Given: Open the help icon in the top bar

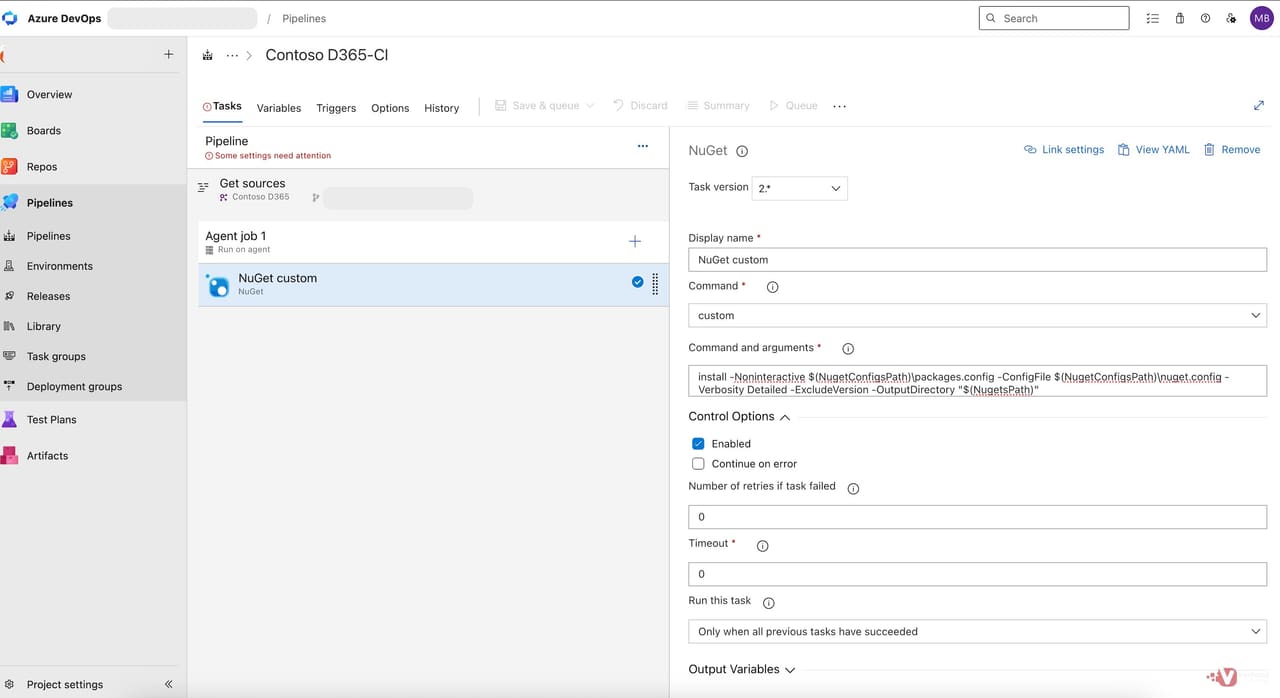Looking at the screenshot, I should [x=1205, y=18].
